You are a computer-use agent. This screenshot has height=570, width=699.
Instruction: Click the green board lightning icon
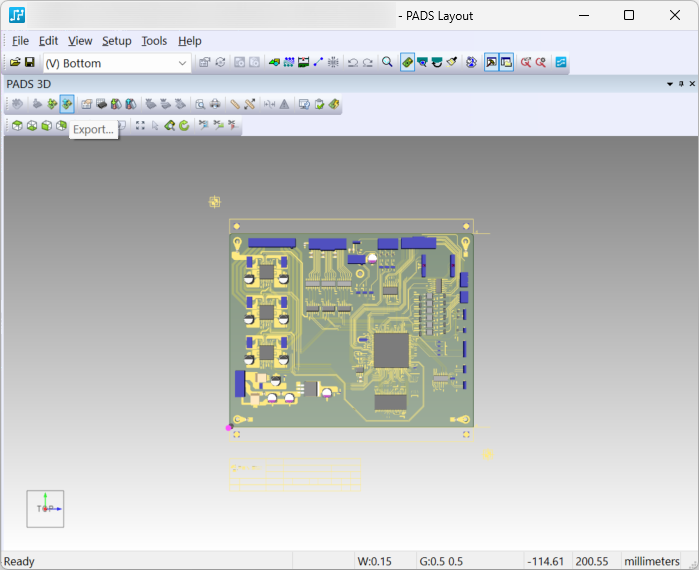tap(334, 104)
